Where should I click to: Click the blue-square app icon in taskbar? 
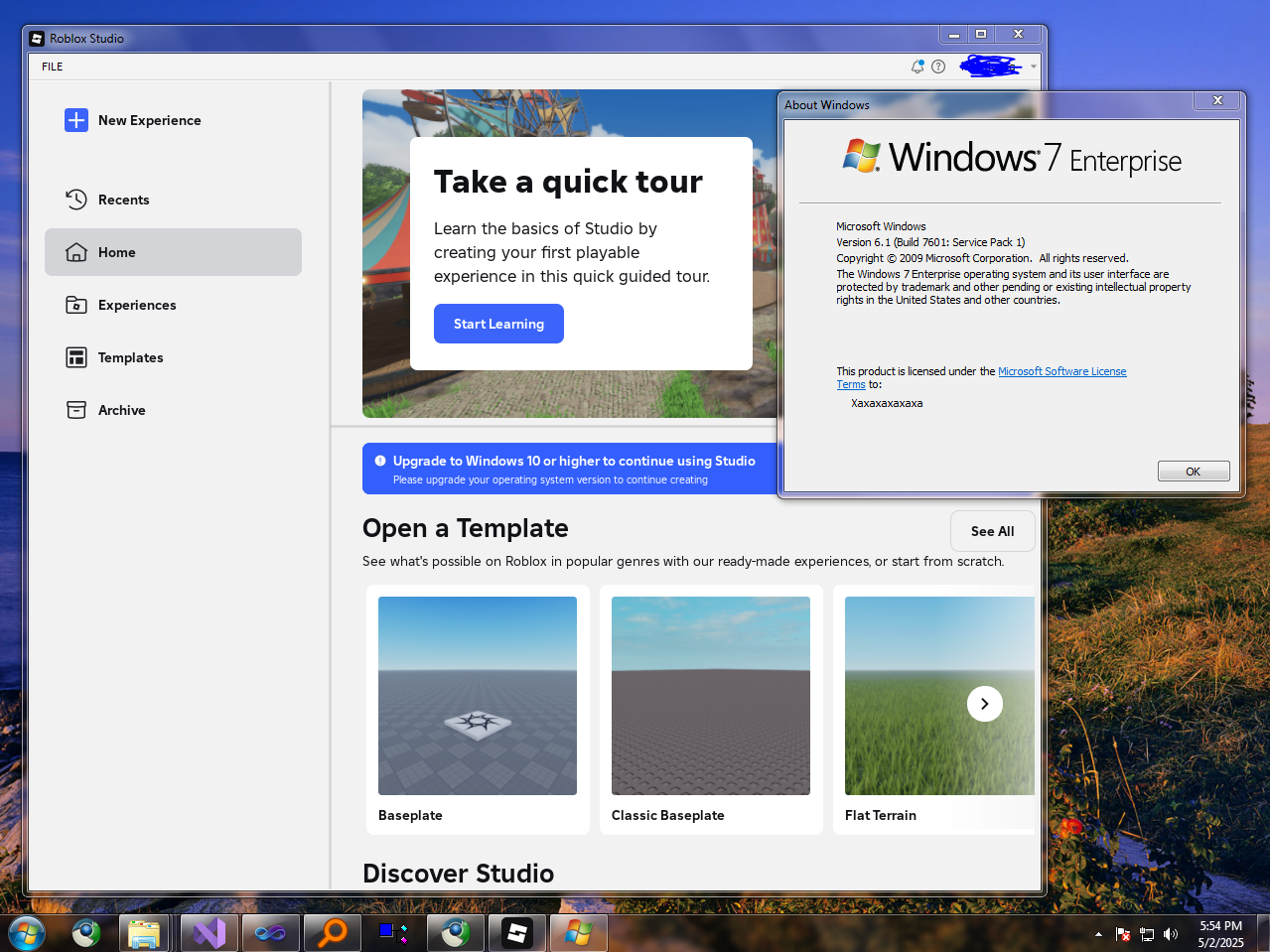point(393,933)
